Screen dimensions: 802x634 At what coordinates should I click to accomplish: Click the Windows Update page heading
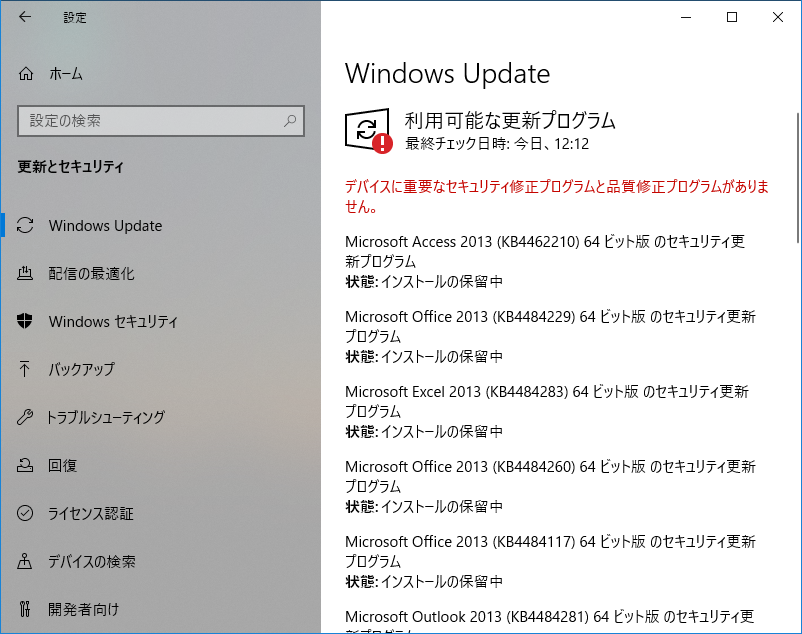(x=448, y=74)
